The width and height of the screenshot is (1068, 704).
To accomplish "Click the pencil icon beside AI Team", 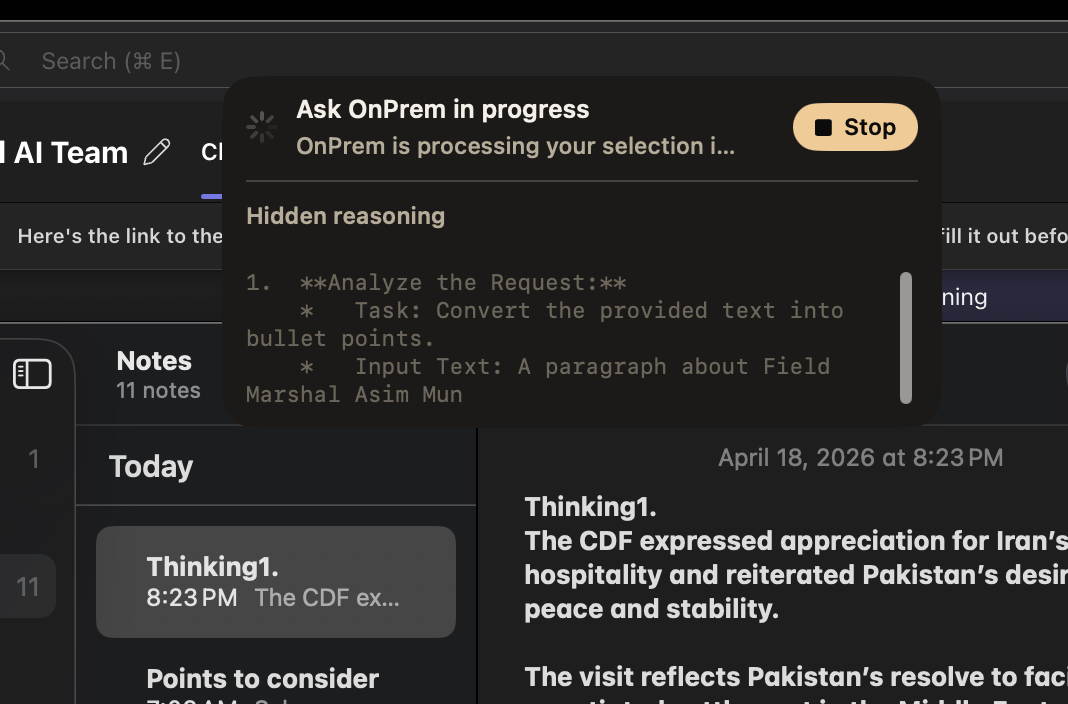I will 157,151.
